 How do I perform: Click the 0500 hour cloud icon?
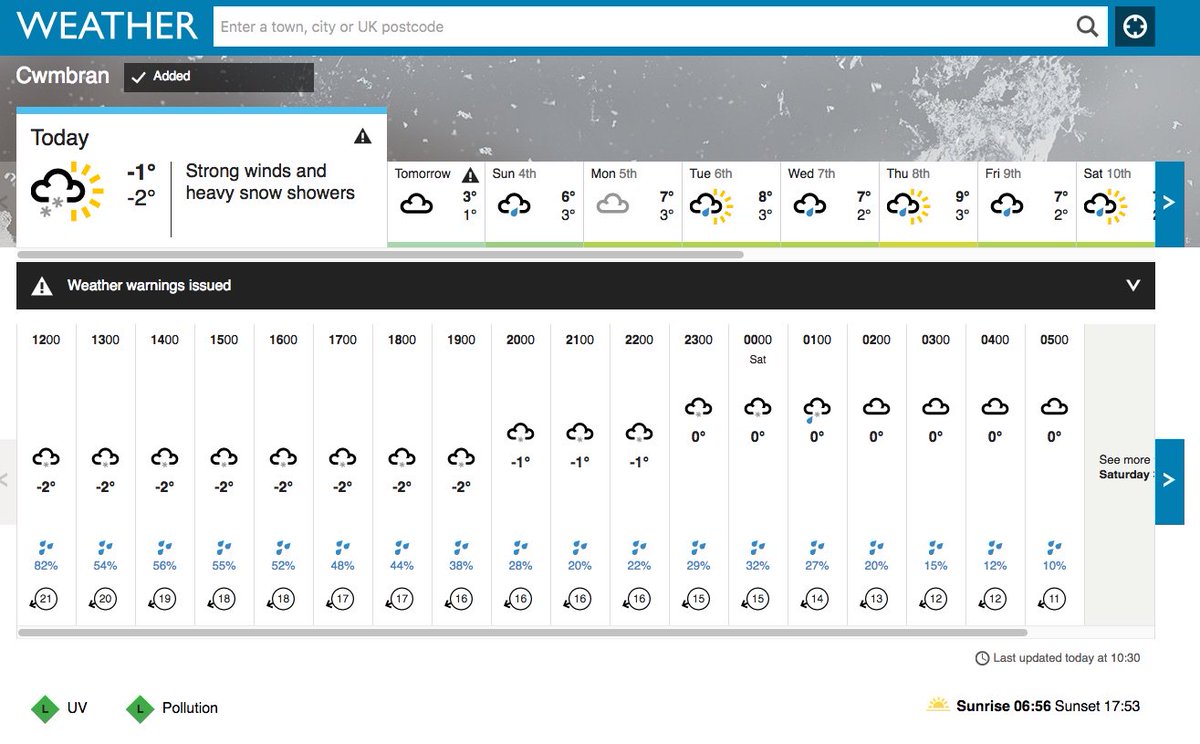click(1054, 406)
